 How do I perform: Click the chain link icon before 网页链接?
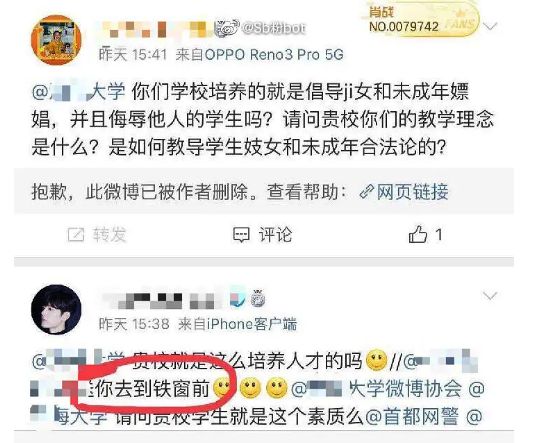point(366,192)
